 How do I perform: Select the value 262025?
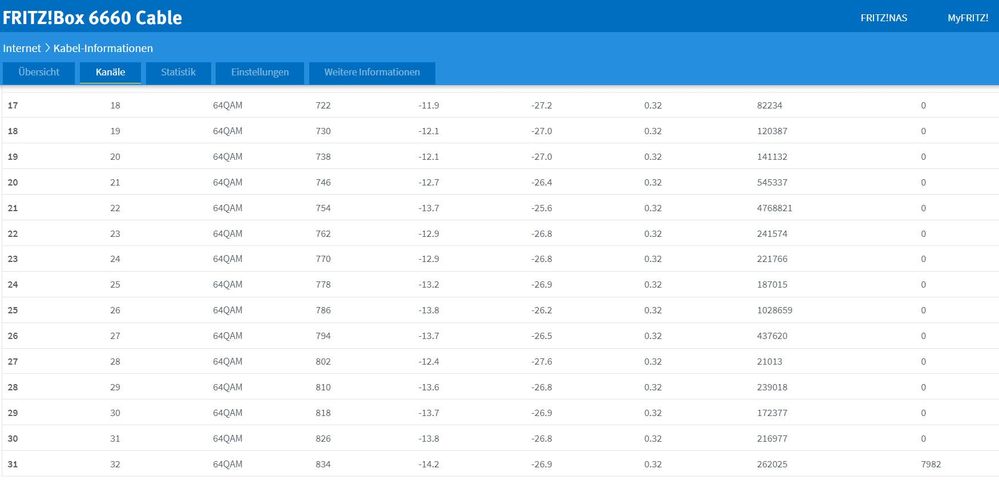[772, 465]
